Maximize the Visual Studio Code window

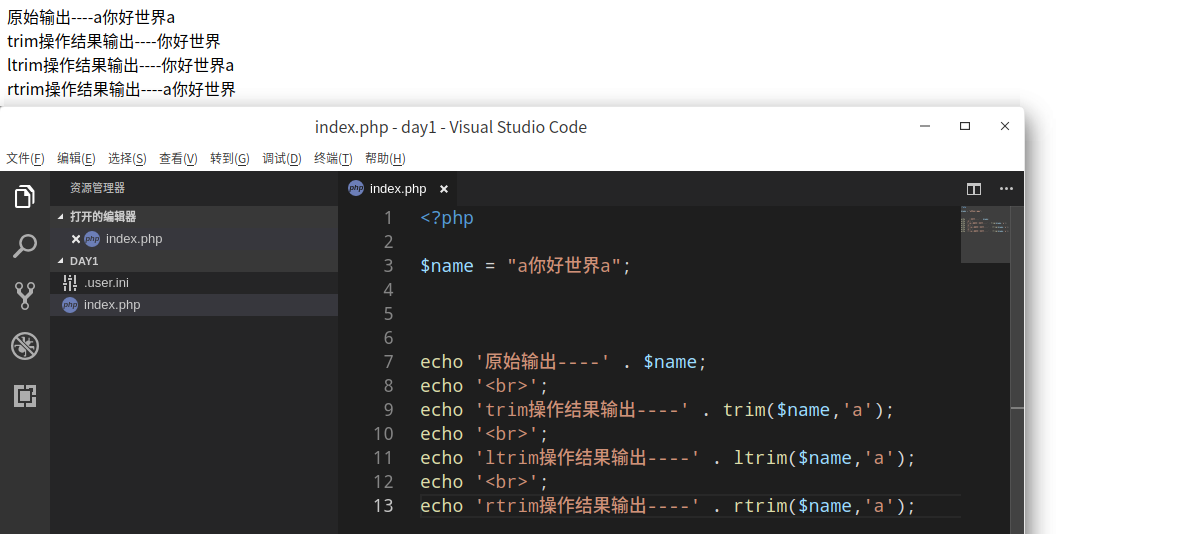(965, 126)
